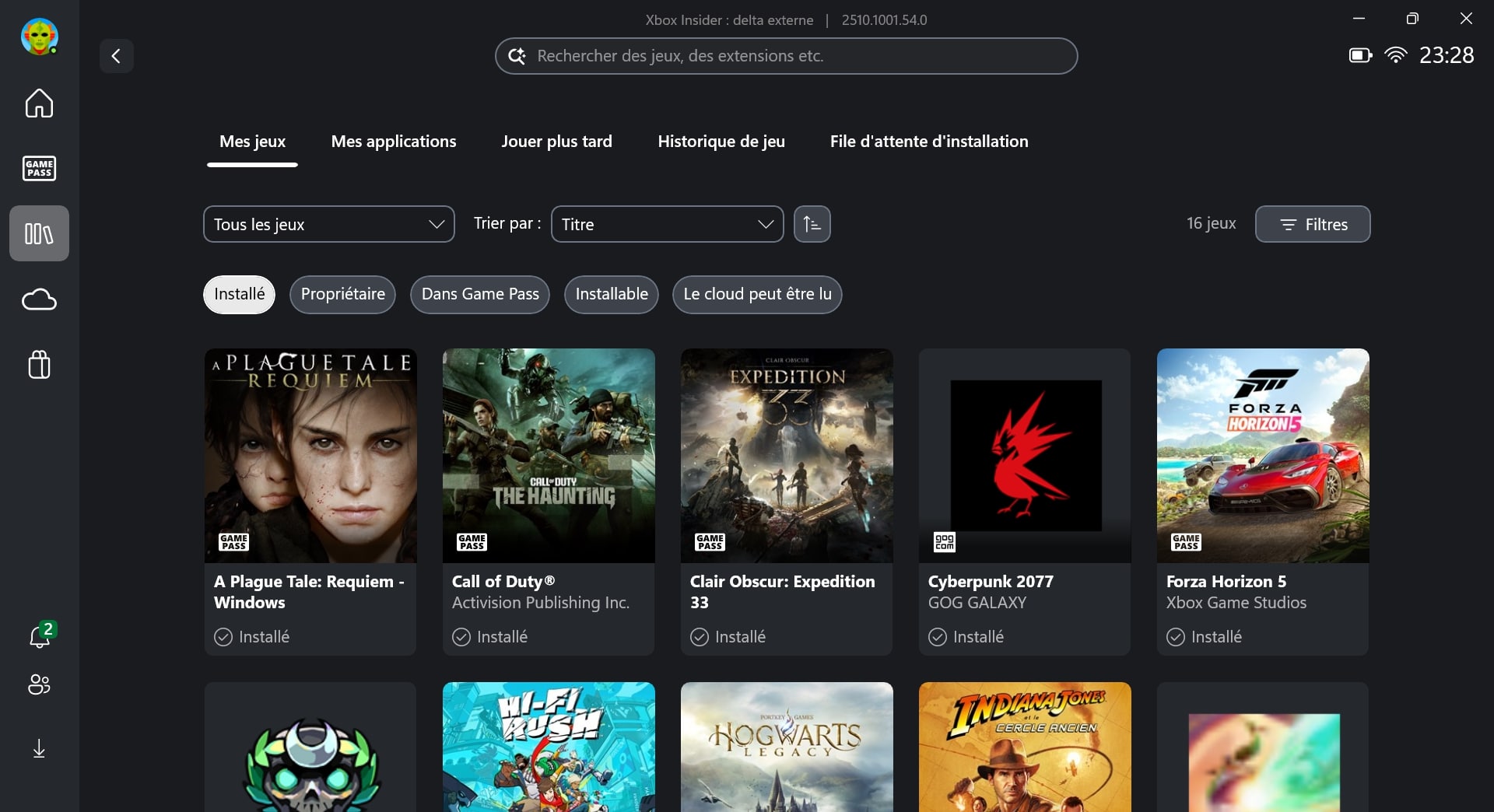This screenshot has height=812, width=1494.
Task: Open the profile avatar
Action: click(39, 37)
